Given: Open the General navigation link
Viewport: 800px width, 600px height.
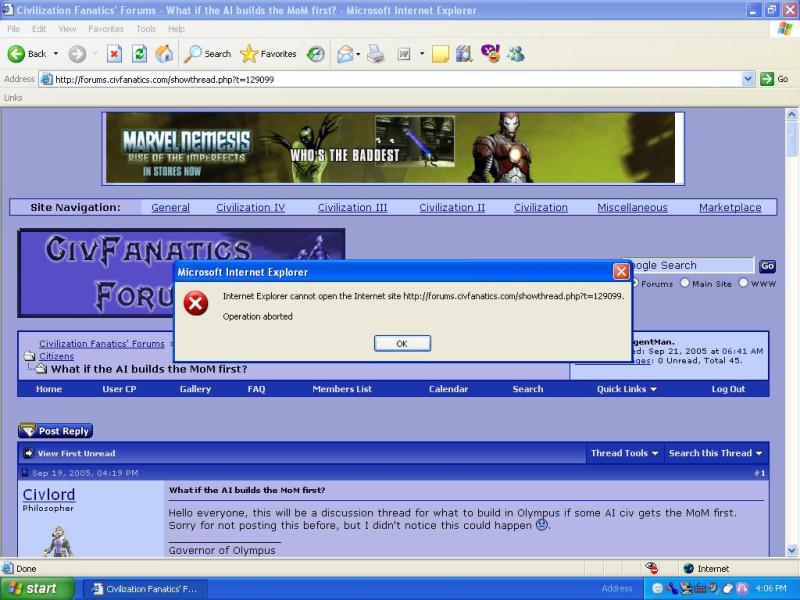Looking at the screenshot, I should [x=170, y=208].
